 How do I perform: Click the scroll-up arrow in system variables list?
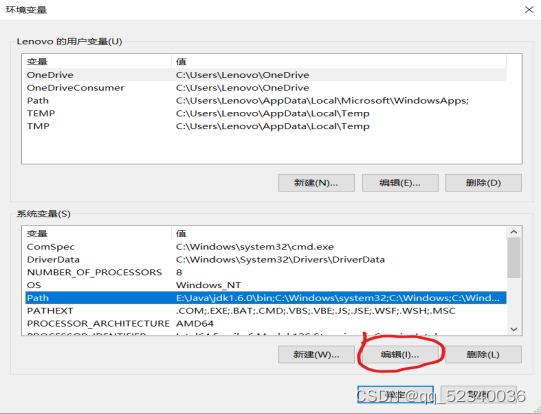click(x=514, y=232)
